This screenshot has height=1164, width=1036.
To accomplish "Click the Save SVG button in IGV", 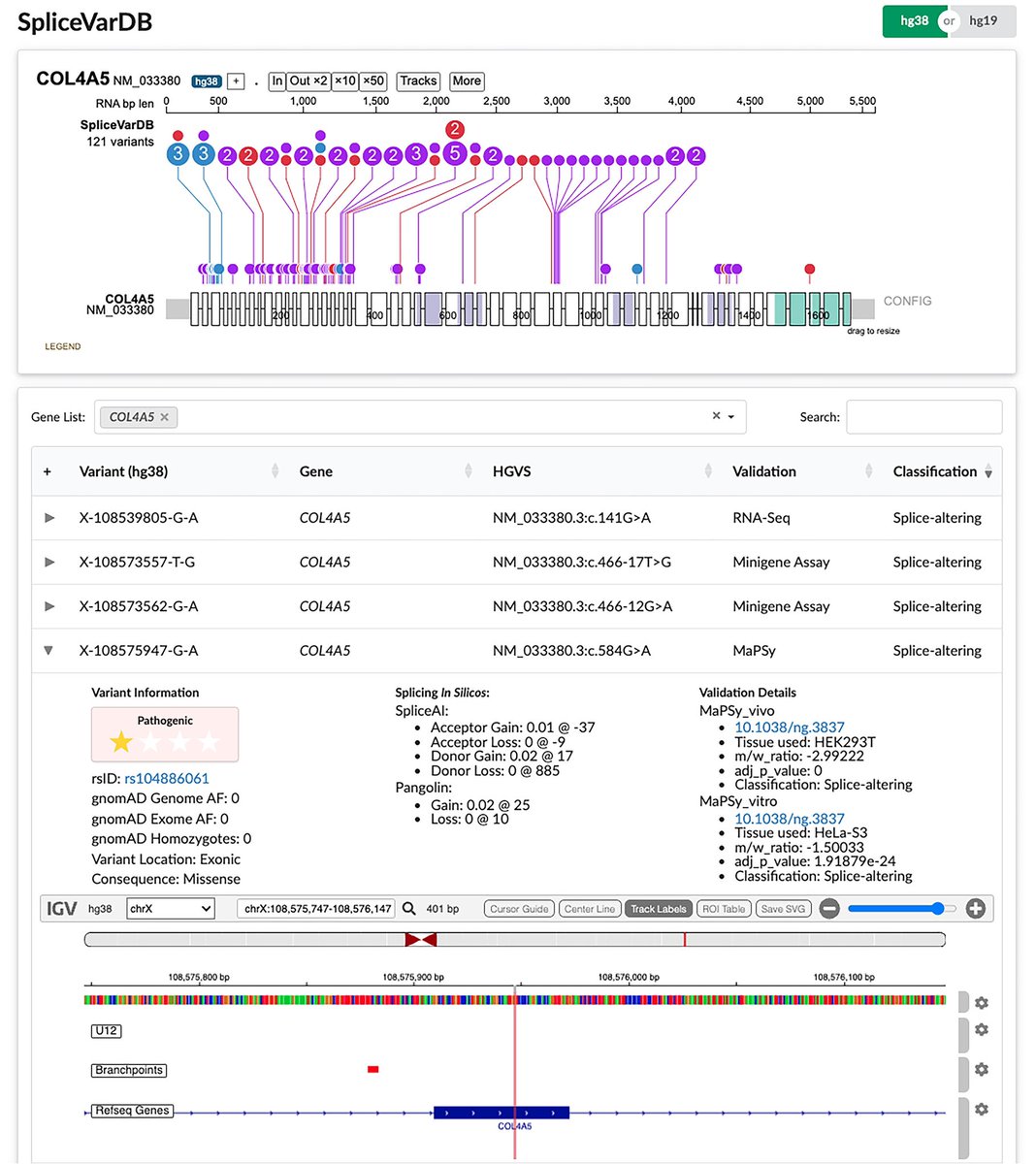I will (783, 908).
